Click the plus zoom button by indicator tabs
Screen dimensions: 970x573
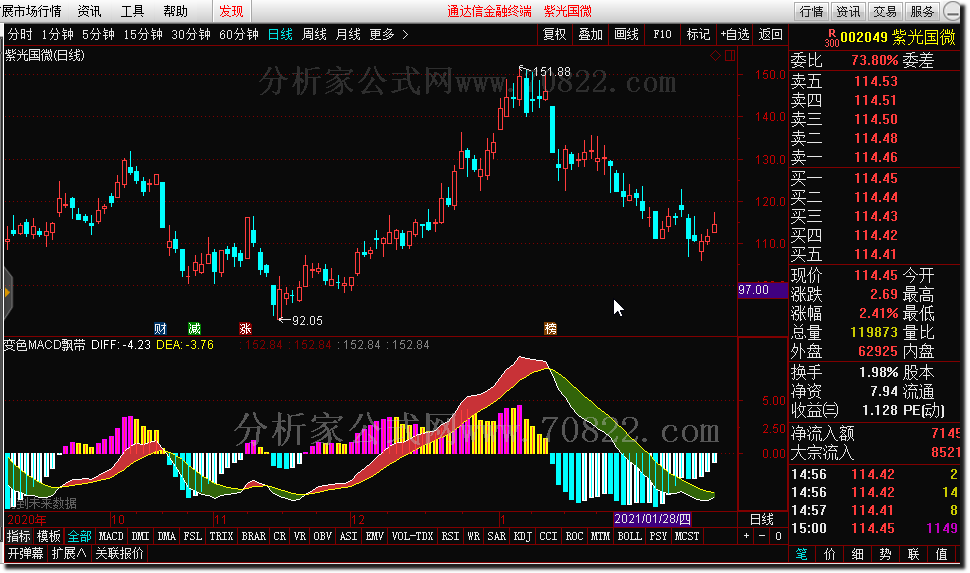747,536
